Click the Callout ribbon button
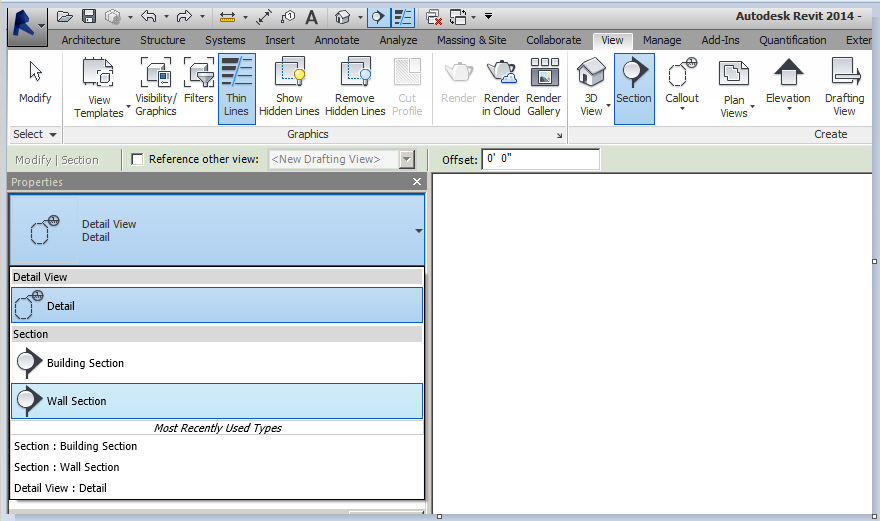Image resolution: width=880 pixels, height=521 pixels. pos(682,84)
